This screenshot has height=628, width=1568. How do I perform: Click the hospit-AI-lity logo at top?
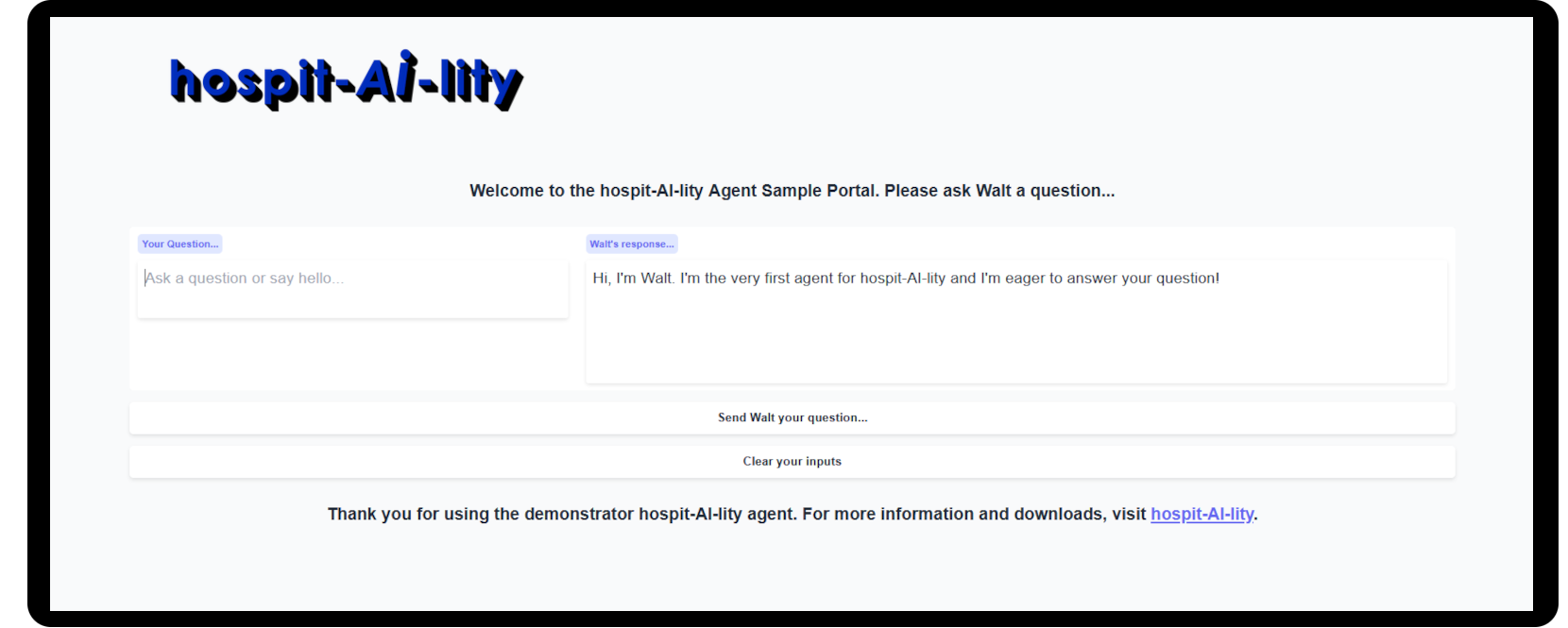[346, 80]
